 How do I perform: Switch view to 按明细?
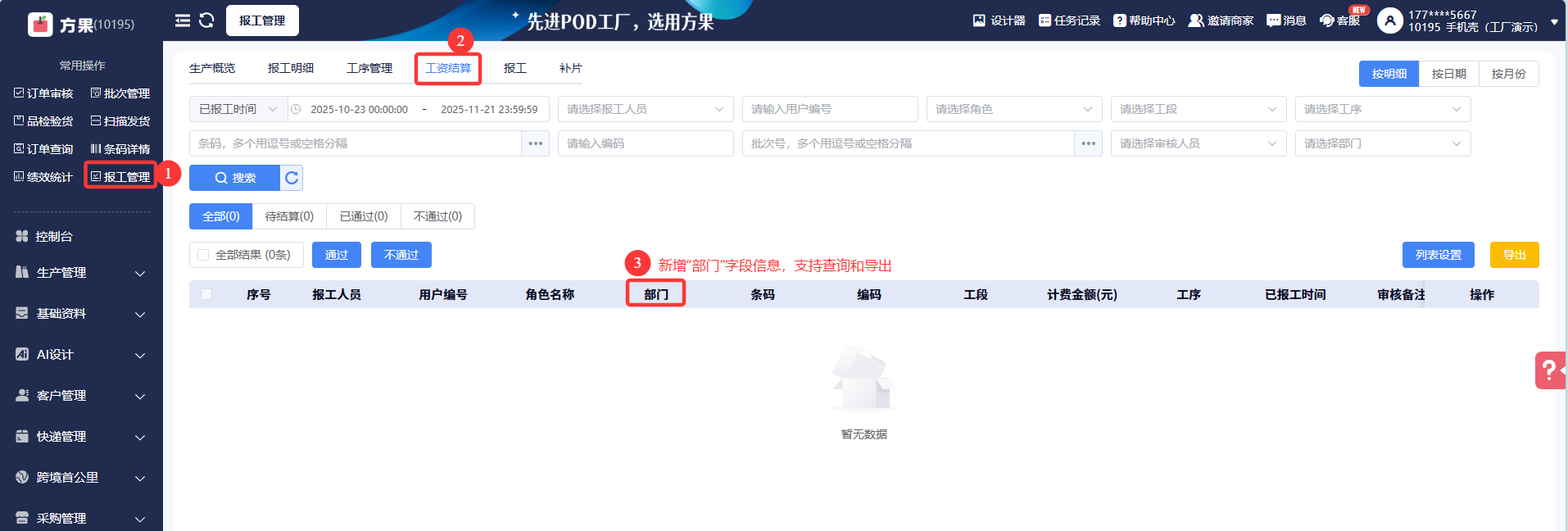[1389, 74]
